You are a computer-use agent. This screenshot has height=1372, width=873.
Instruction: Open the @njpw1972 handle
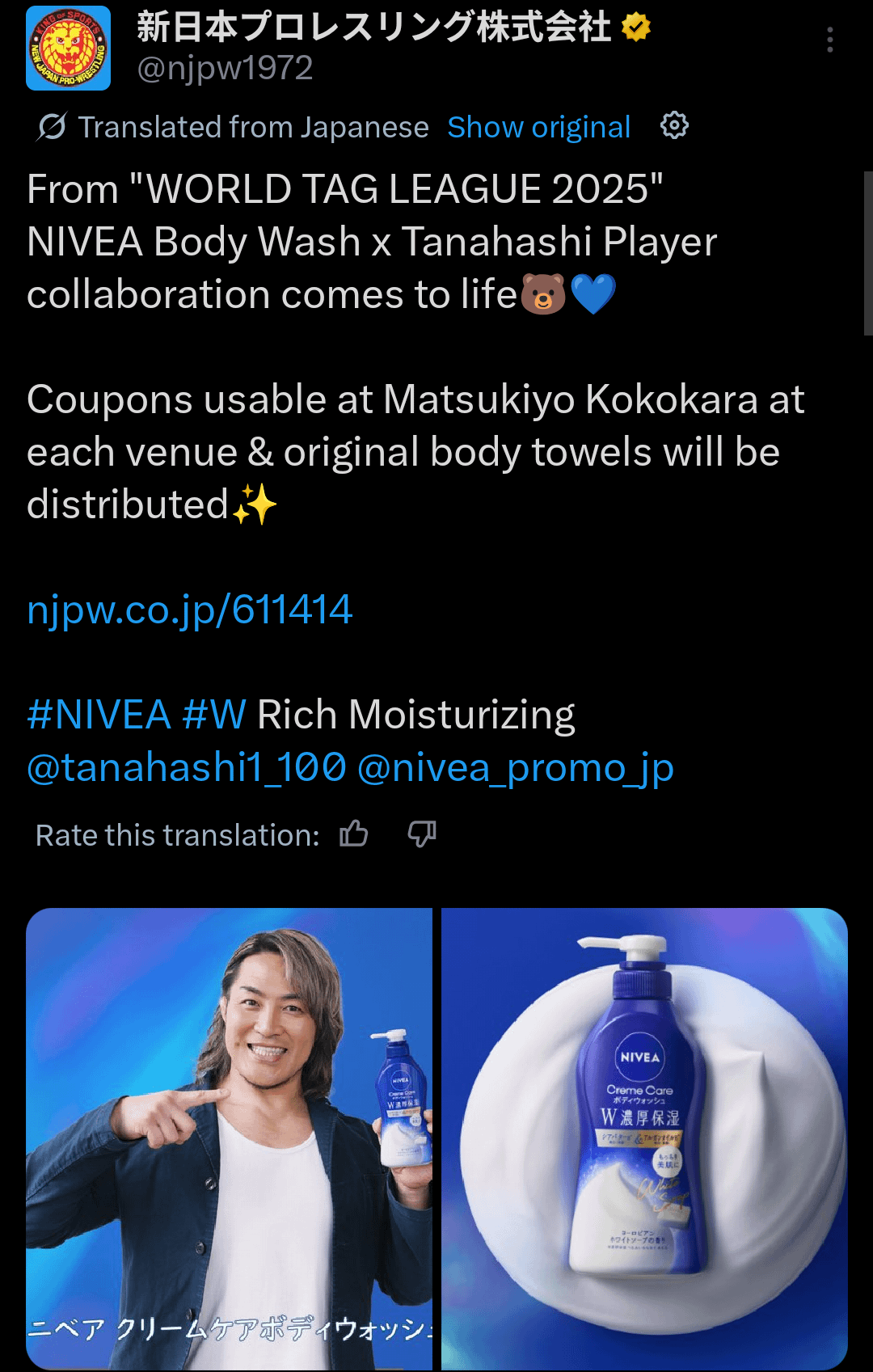pyautogui.click(x=225, y=69)
